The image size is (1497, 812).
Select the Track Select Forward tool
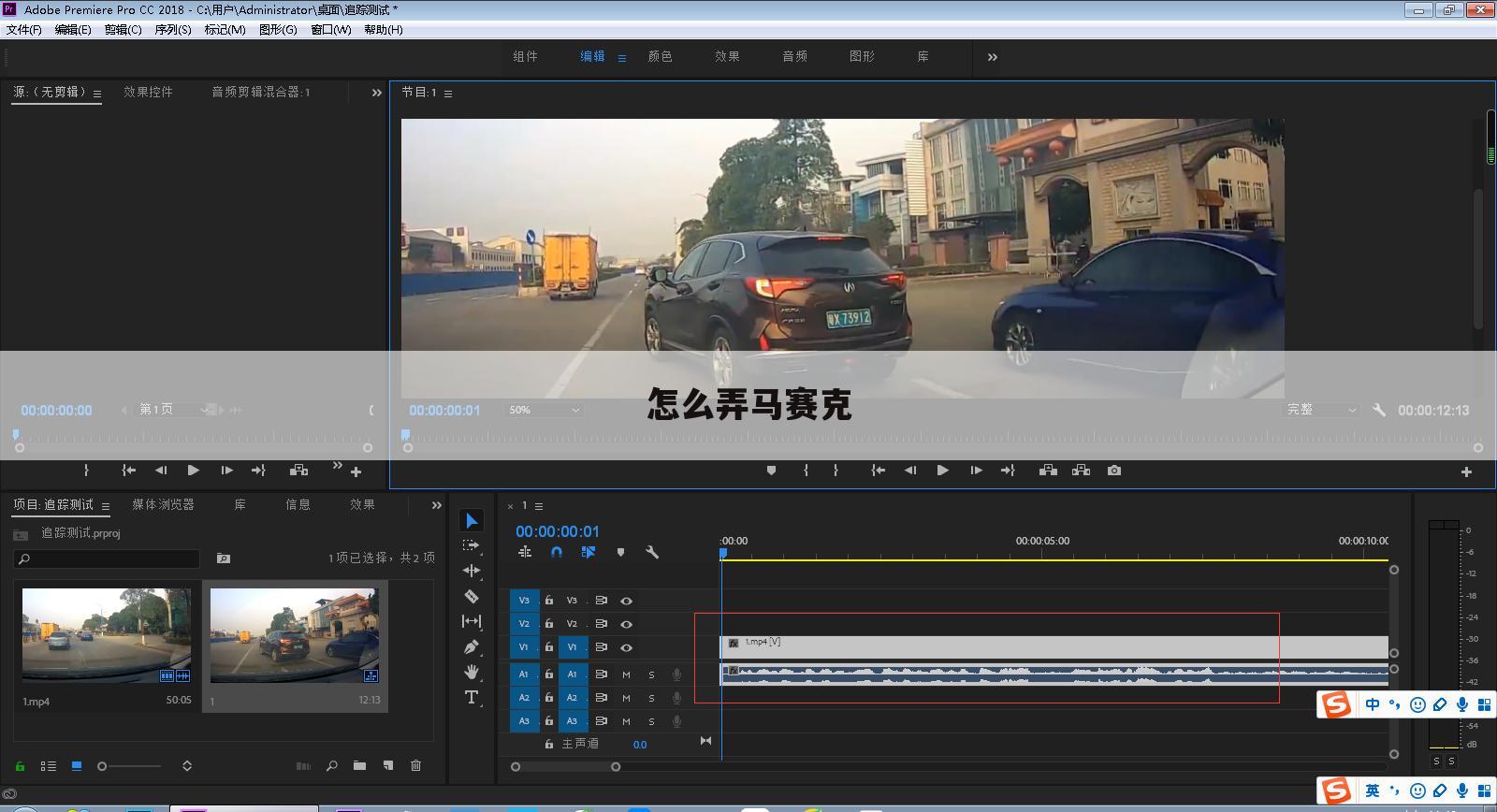(472, 544)
